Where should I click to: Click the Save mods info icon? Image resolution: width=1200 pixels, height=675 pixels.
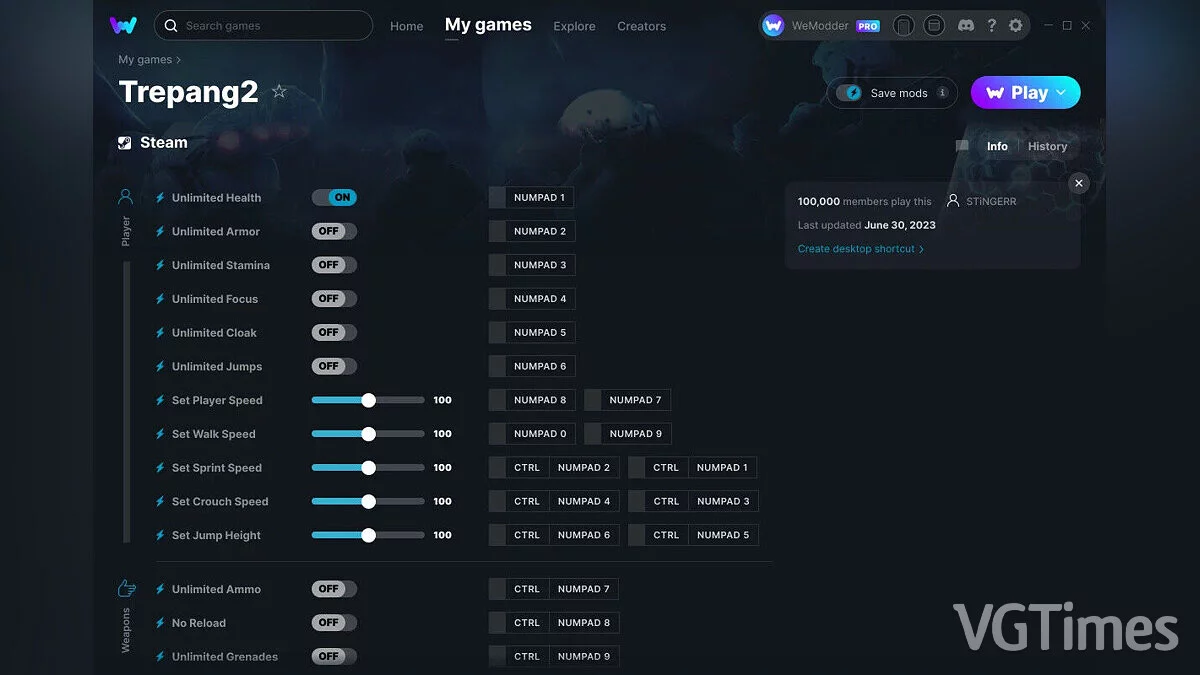click(941, 93)
